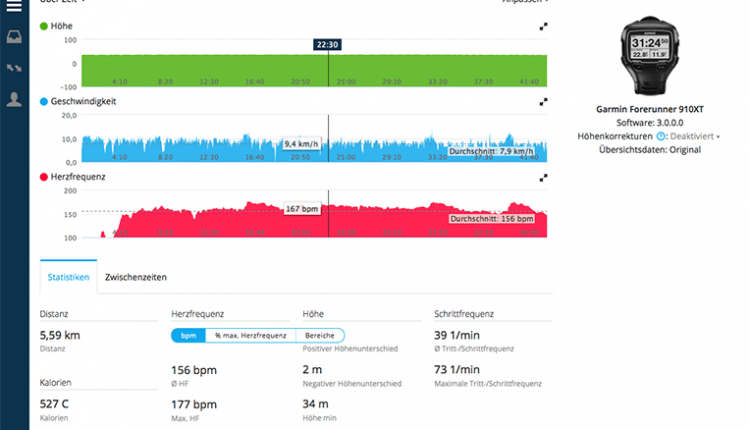Open the hamburger menu icon
Image resolution: width=750 pixels, height=430 pixels.
point(14,6)
